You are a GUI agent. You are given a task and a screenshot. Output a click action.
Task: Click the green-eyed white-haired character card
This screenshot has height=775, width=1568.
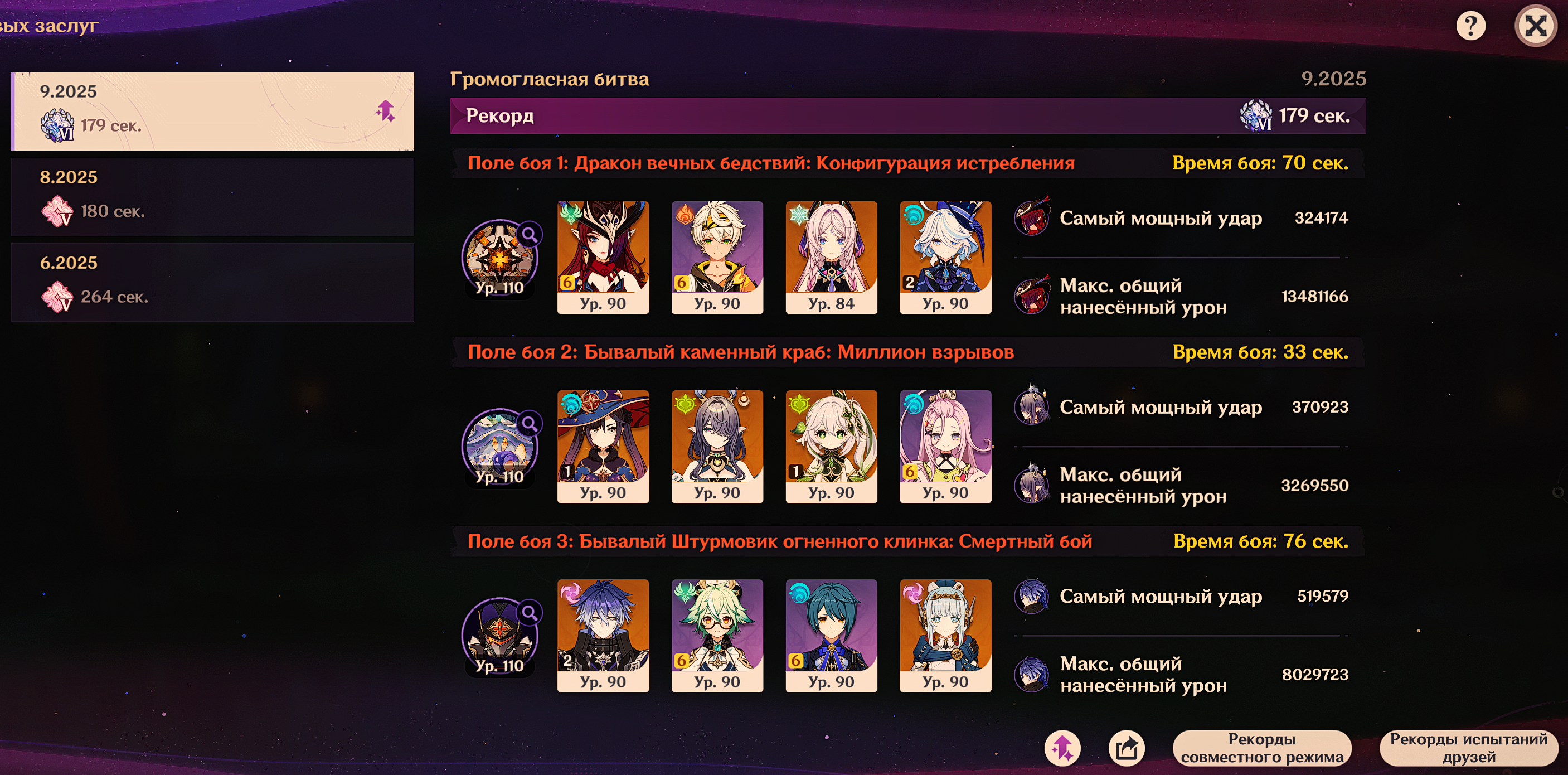coord(832,447)
